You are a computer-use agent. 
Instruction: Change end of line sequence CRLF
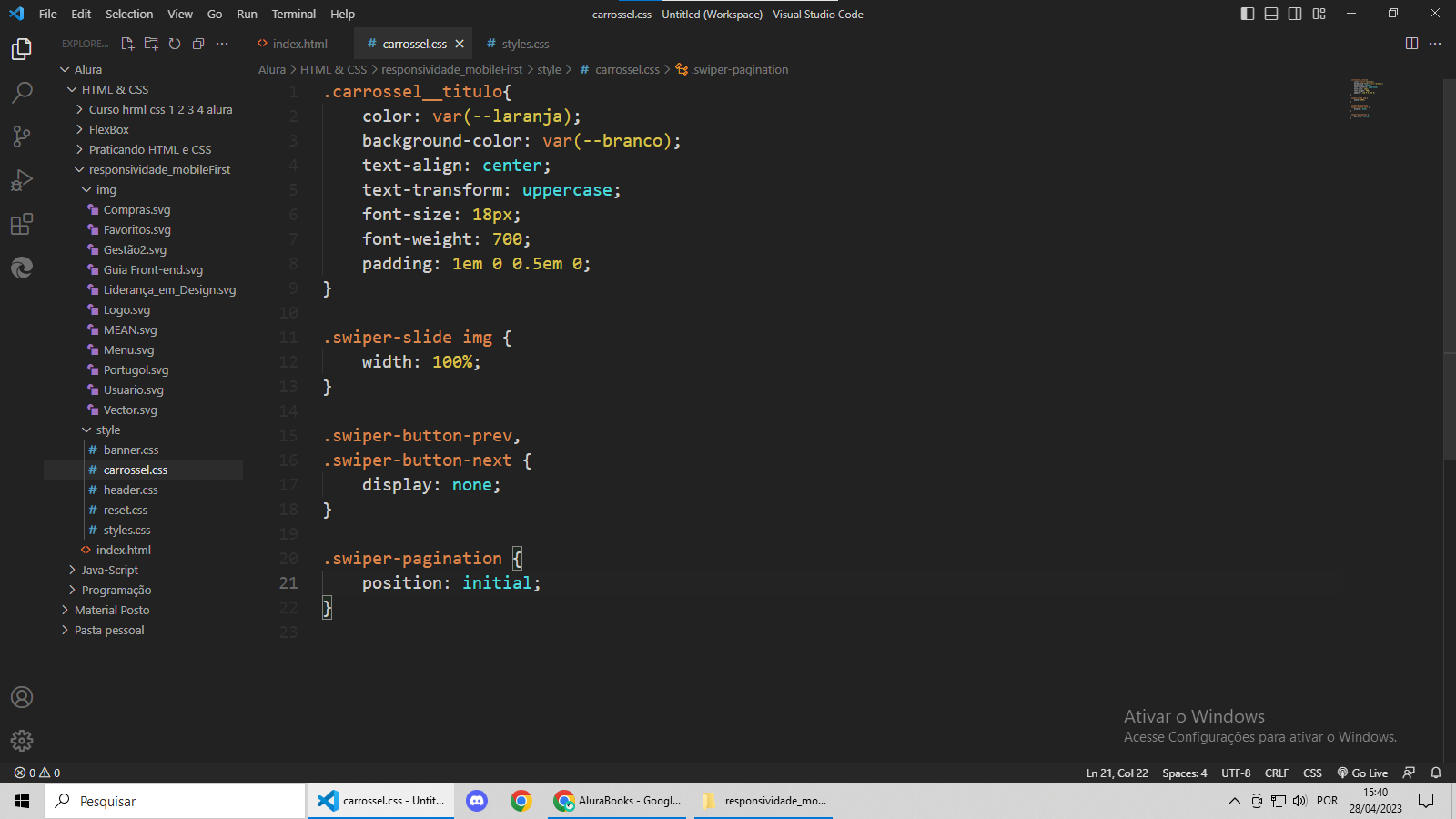tap(1277, 773)
